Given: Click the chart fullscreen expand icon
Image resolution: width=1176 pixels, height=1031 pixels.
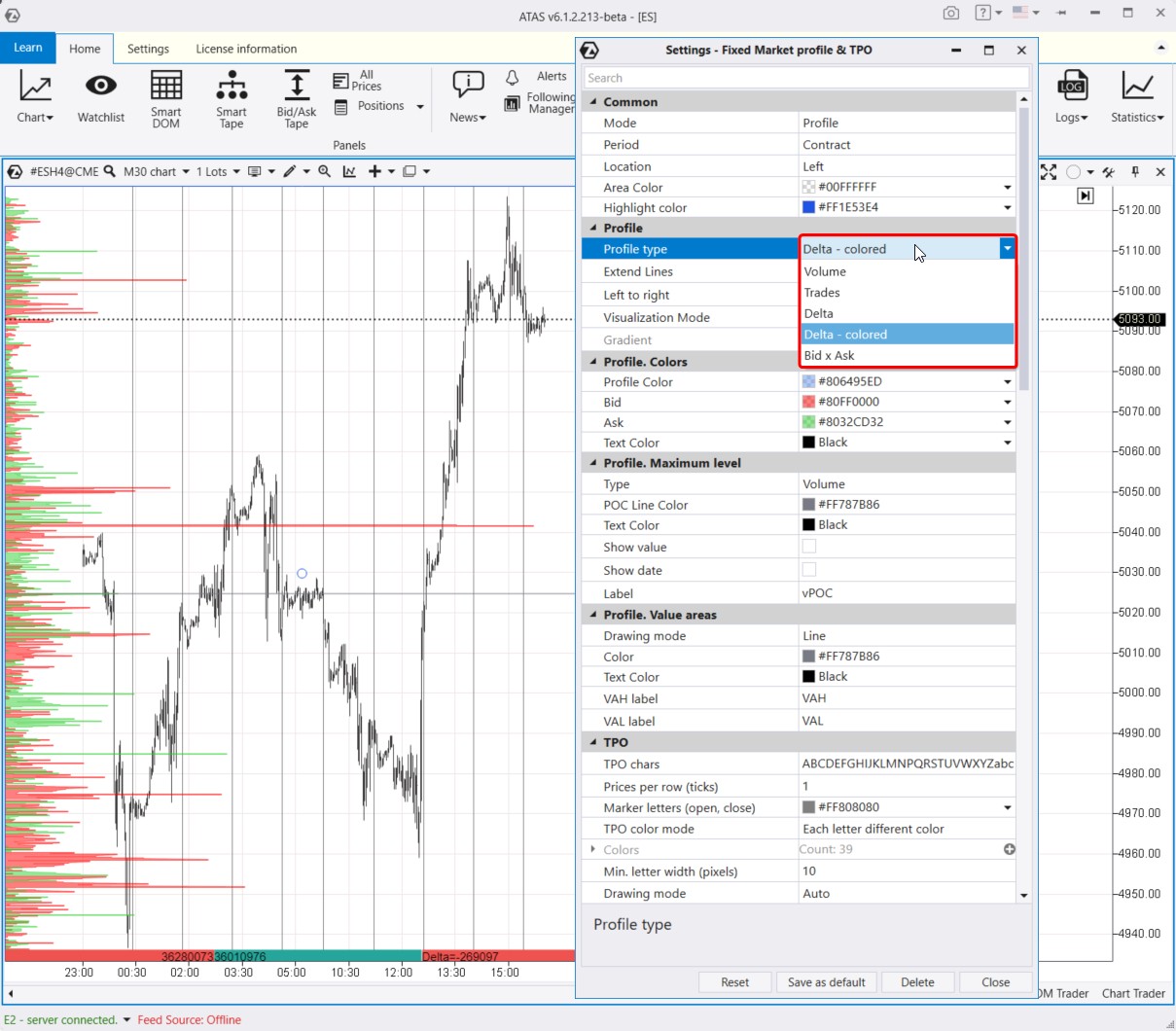Looking at the screenshot, I should (x=1049, y=171).
